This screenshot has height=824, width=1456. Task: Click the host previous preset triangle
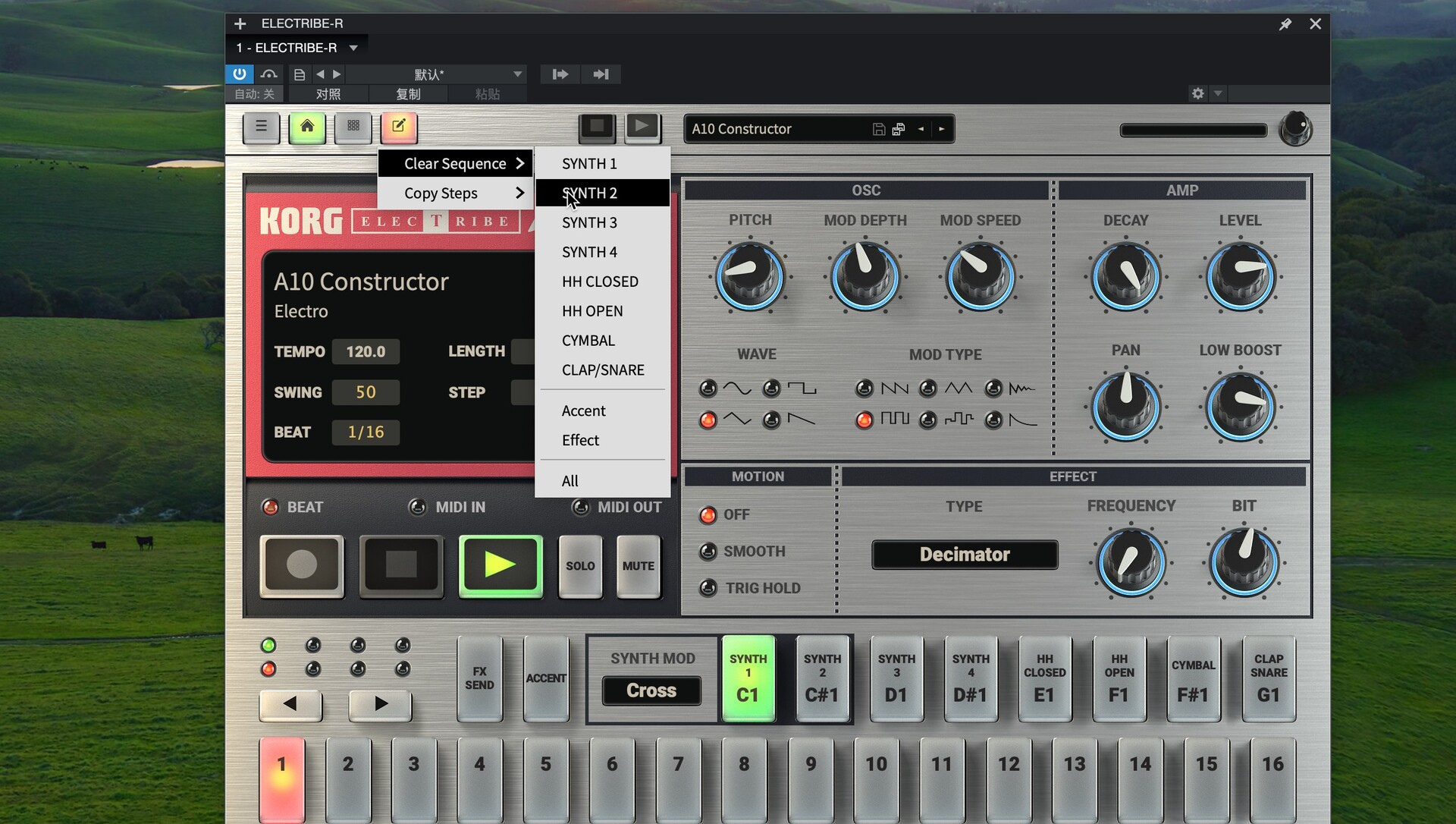(x=320, y=74)
